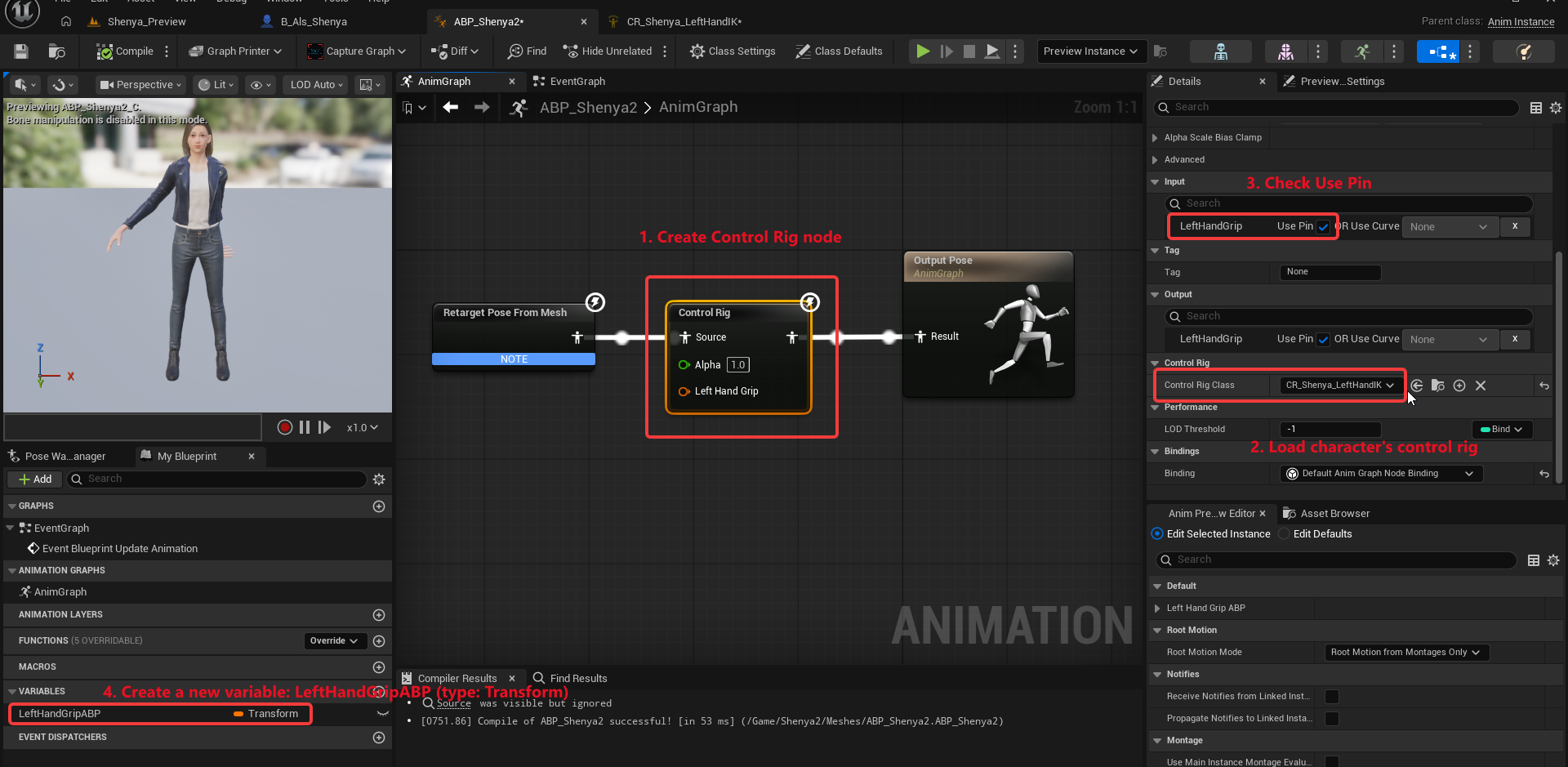This screenshot has width=1568, height=767.
Task: Browse to Control Rig Class asset
Action: 1438,386
